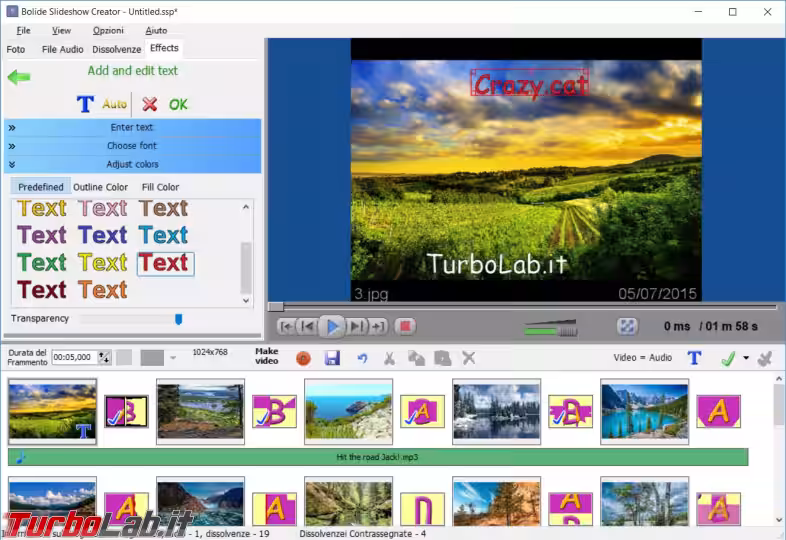Click the green checkmark icon
Image resolution: width=786 pixels, height=540 pixels.
(x=728, y=358)
